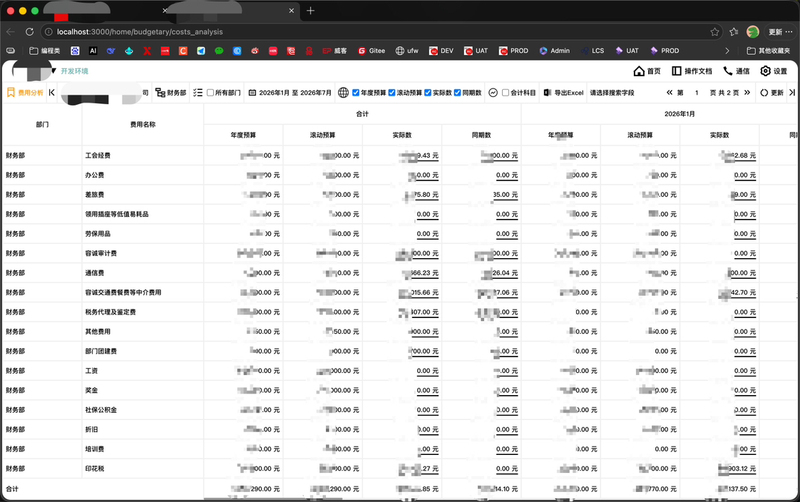Screen dimensions: 800x502
Task: Open the orange C bookmark icon
Action: 183,51
